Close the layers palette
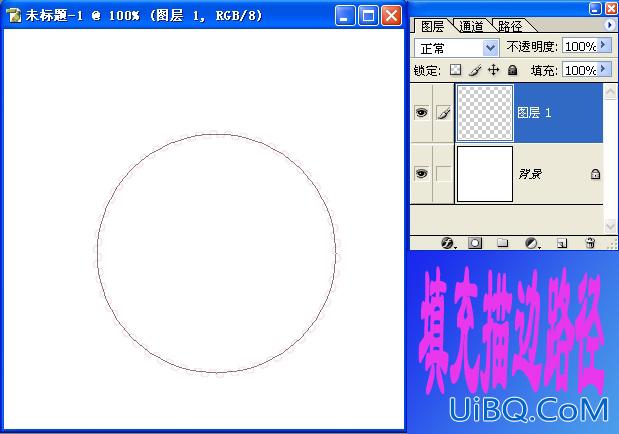Image resolution: width=619 pixels, height=434 pixels. click(x=611, y=8)
